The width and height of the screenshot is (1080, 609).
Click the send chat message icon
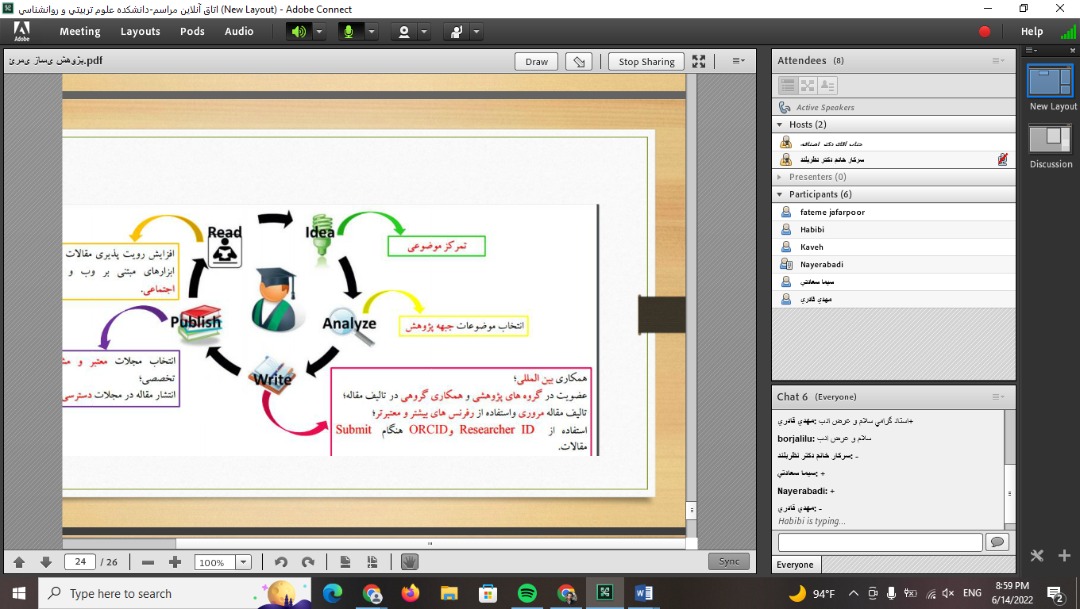996,542
